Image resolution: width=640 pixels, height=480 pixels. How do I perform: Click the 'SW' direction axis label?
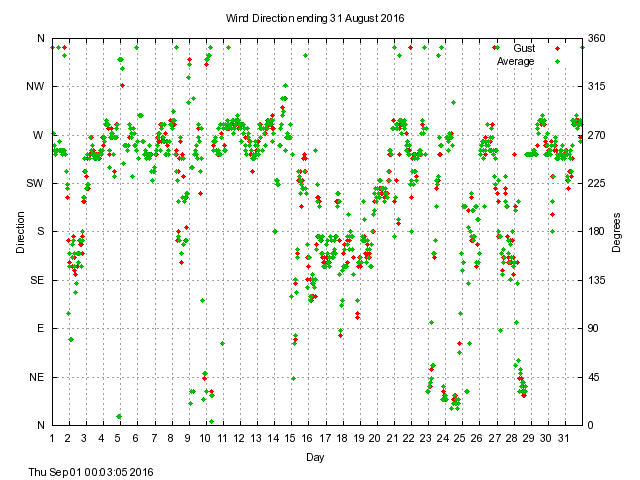pos(35,183)
